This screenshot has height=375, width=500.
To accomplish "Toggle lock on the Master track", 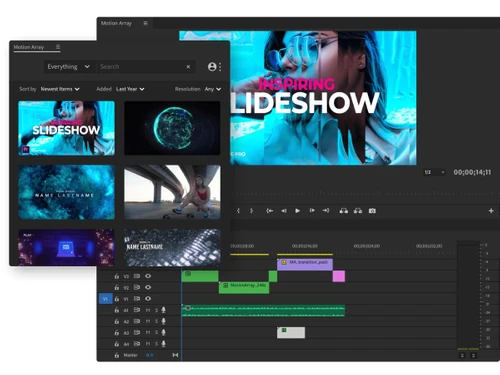I will pos(117,355).
